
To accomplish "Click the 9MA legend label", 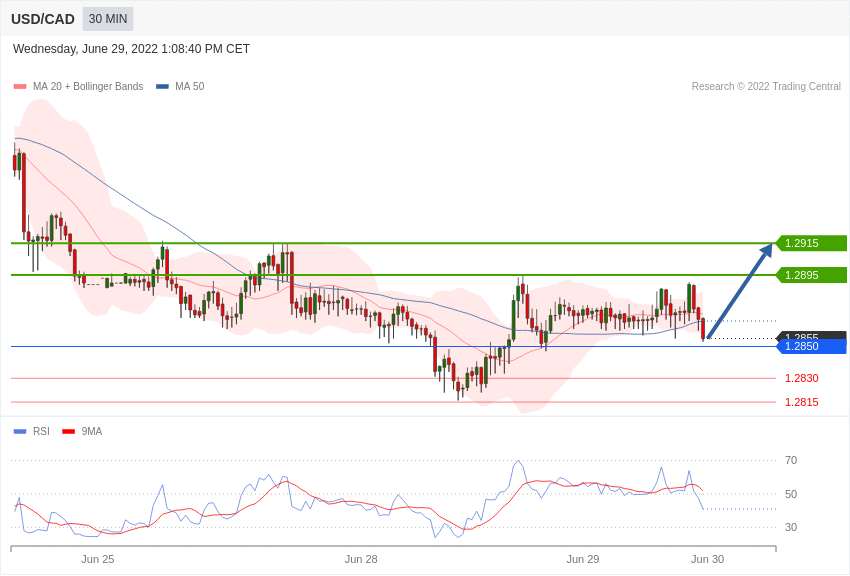I will 92,432.
